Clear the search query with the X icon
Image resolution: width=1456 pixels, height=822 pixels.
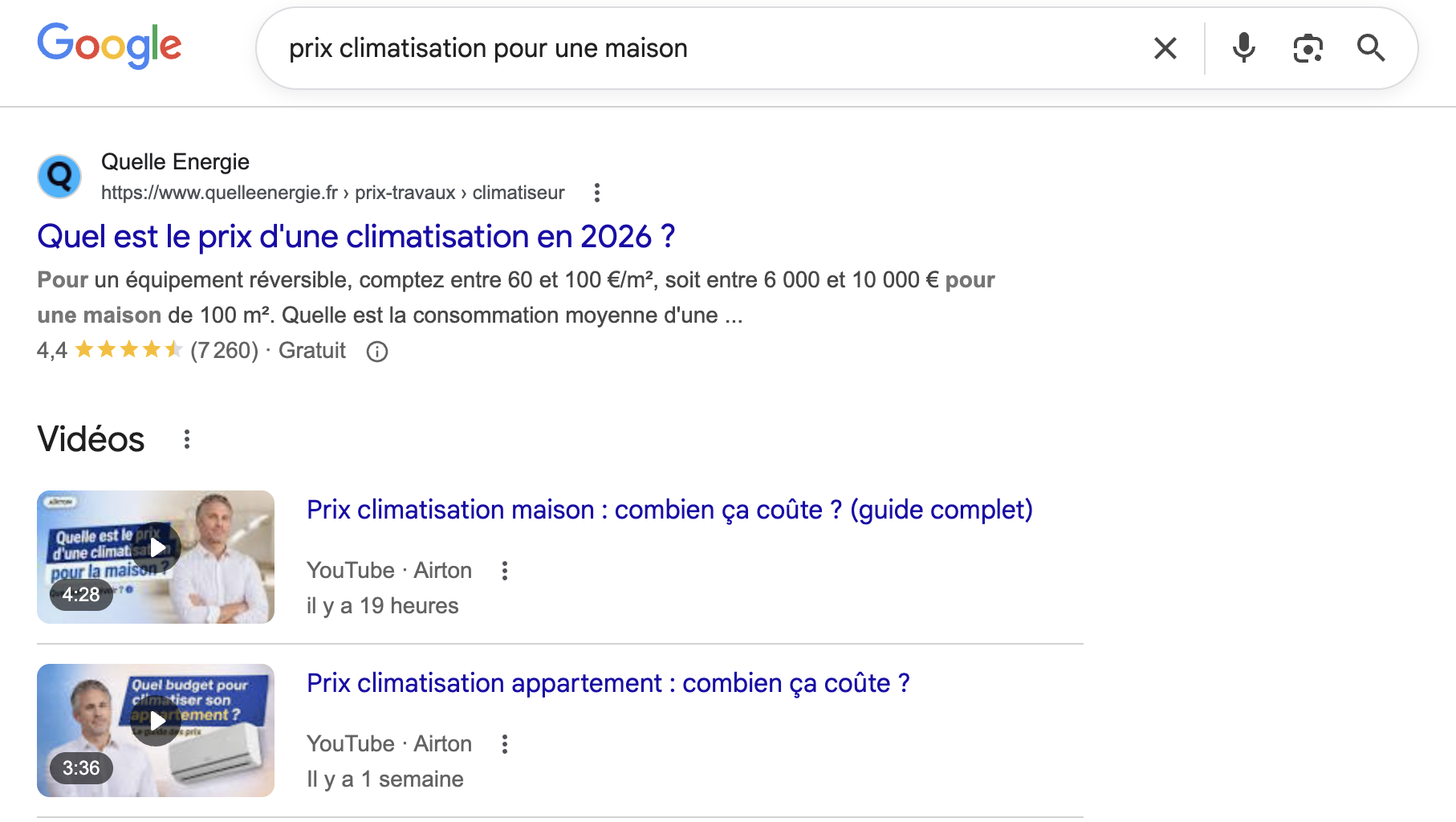[1165, 48]
